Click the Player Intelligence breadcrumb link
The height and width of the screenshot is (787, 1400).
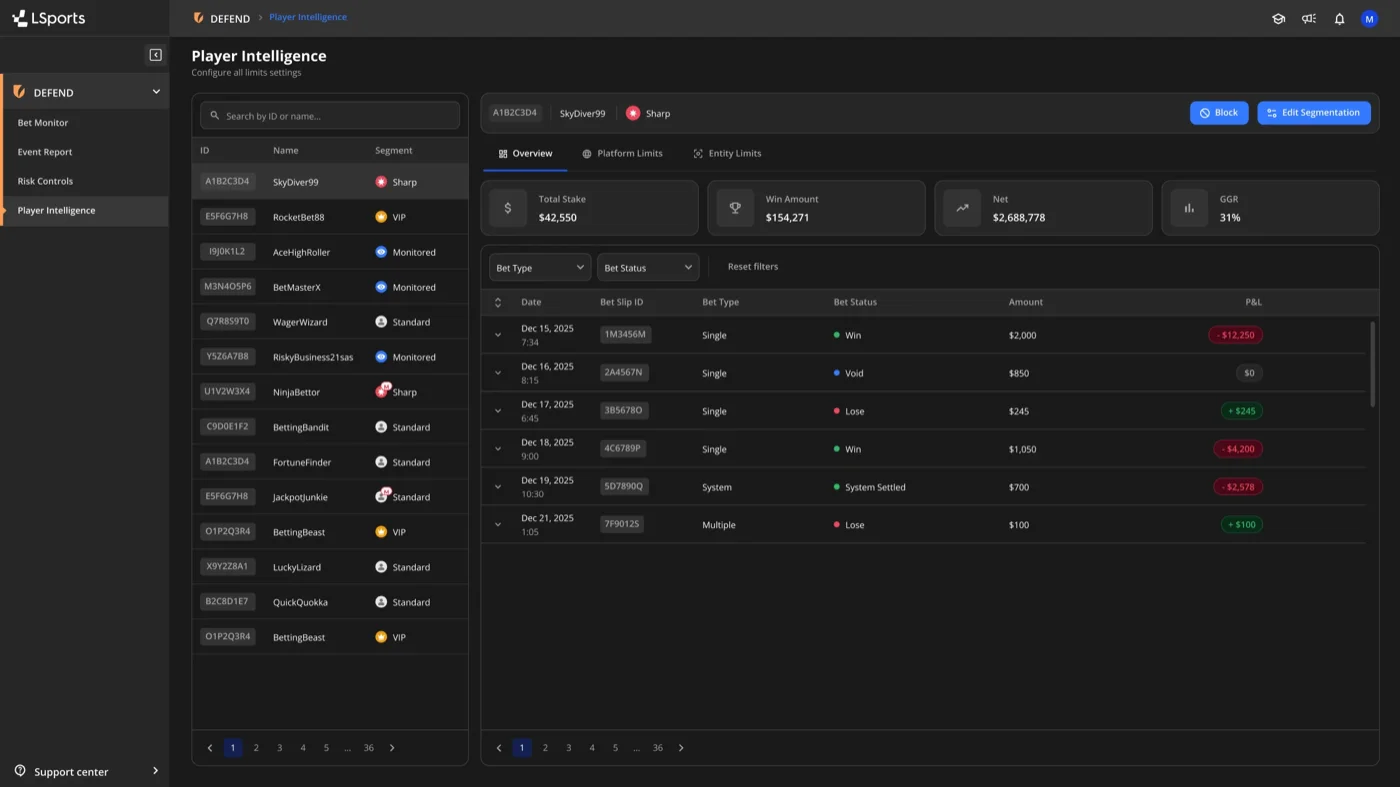point(308,17)
